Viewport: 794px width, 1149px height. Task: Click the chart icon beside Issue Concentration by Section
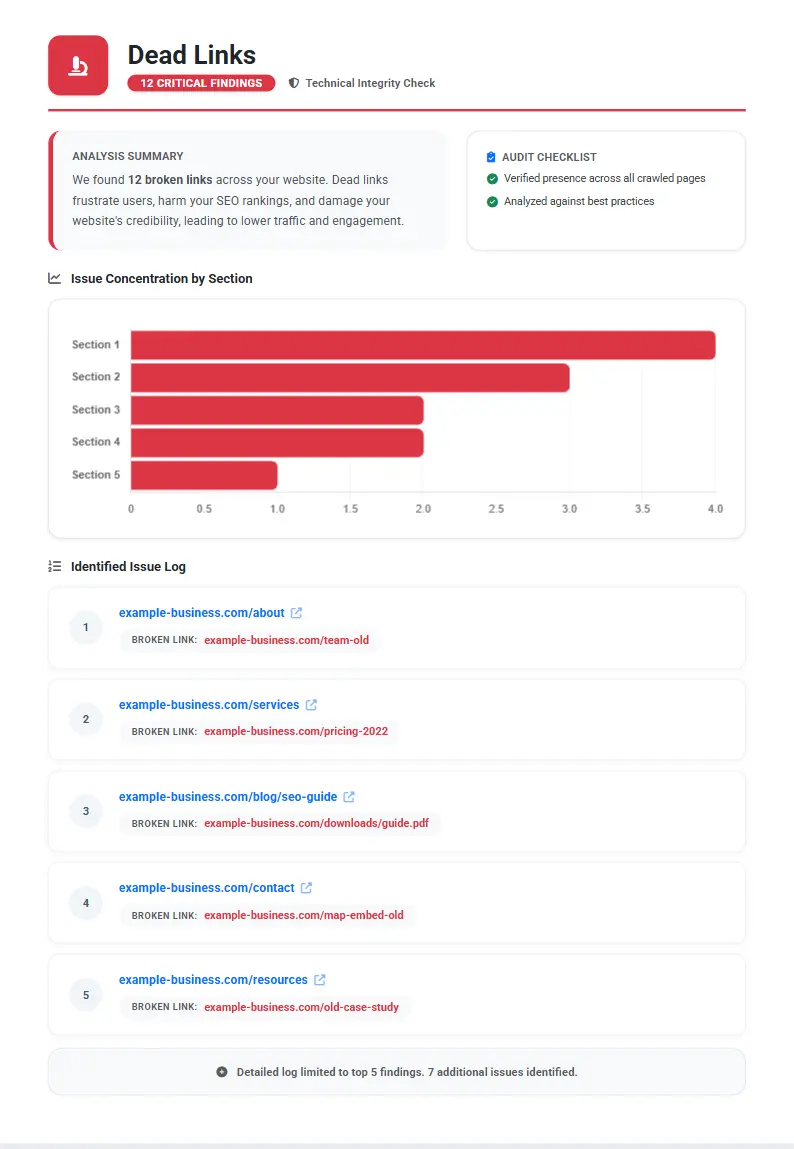tap(55, 279)
